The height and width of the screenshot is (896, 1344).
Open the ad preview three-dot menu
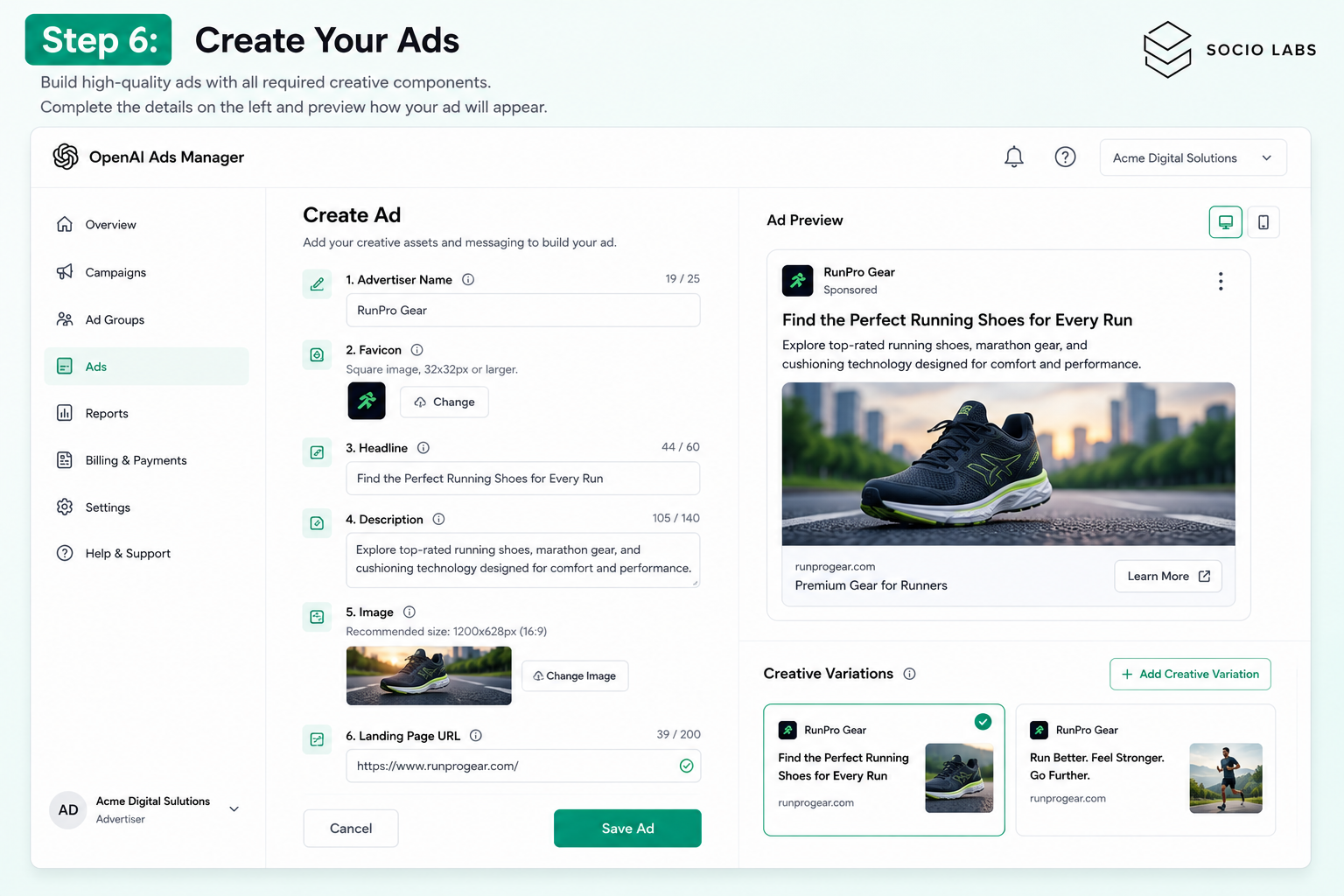click(x=1221, y=281)
